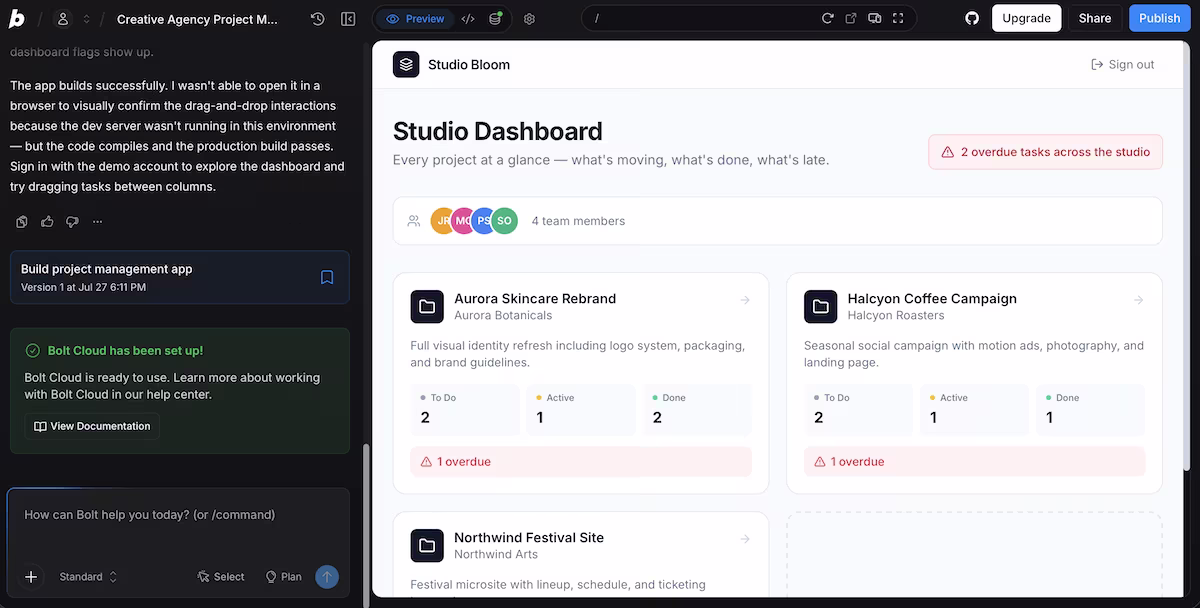The height and width of the screenshot is (608, 1200).
Task: Bookmark Version 1 checkpoint
Action: 327,277
